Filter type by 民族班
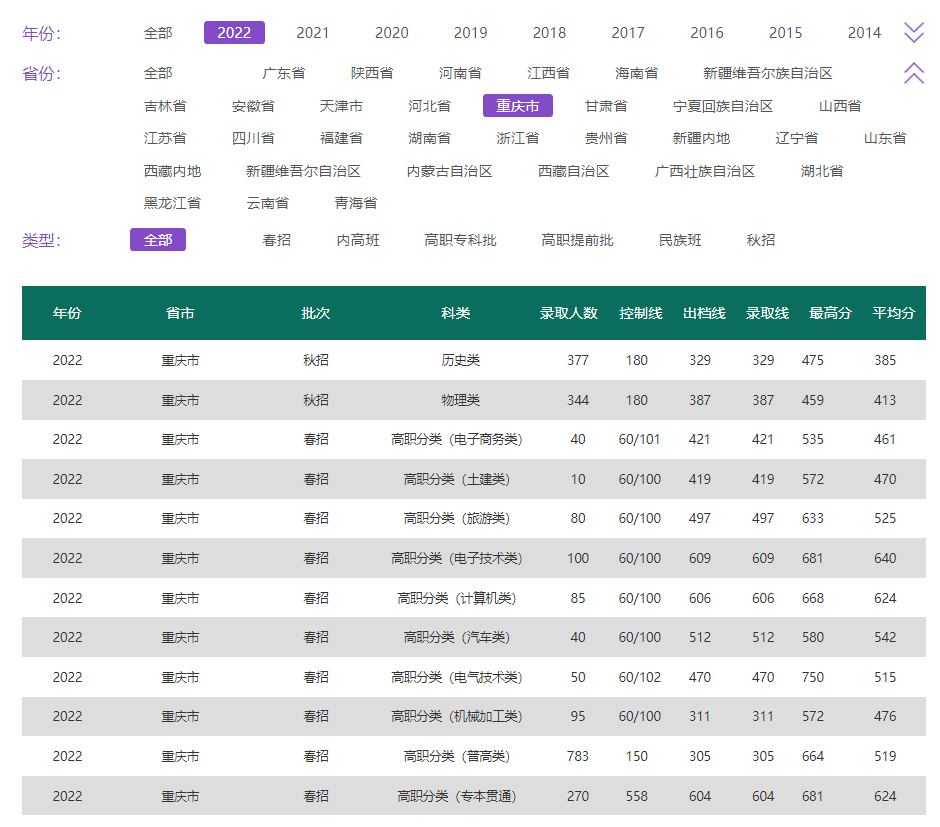 click(x=680, y=240)
